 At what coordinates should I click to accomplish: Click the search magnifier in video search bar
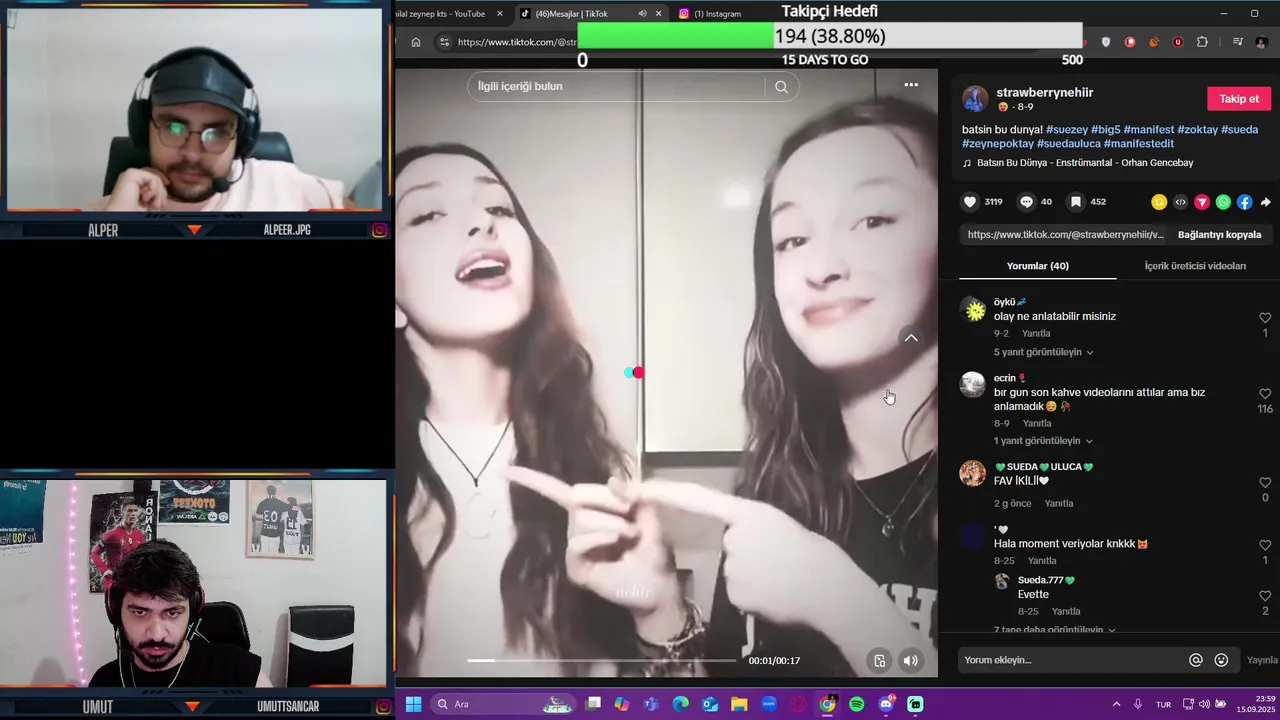tap(781, 87)
